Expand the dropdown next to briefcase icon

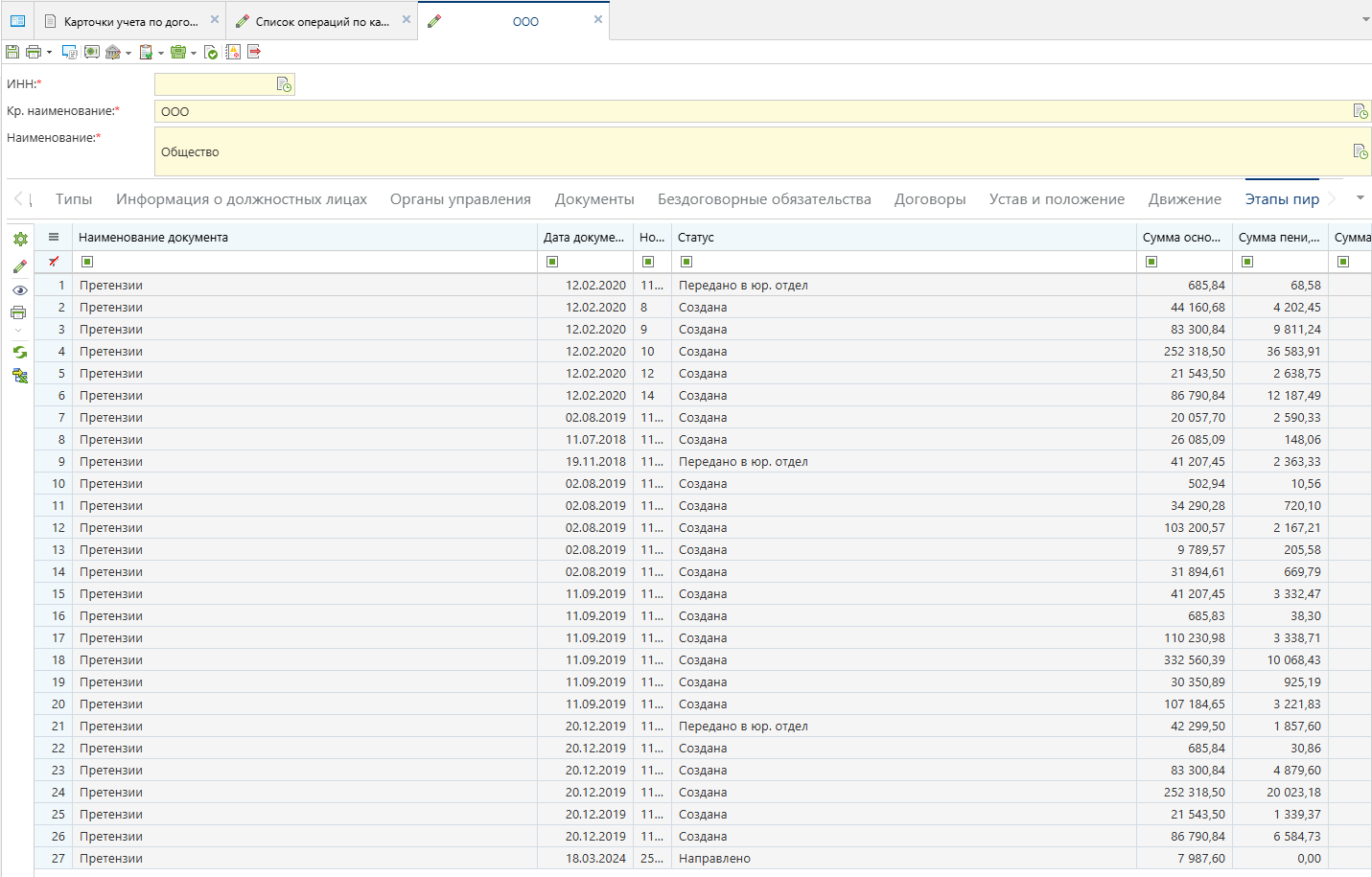[x=193, y=53]
